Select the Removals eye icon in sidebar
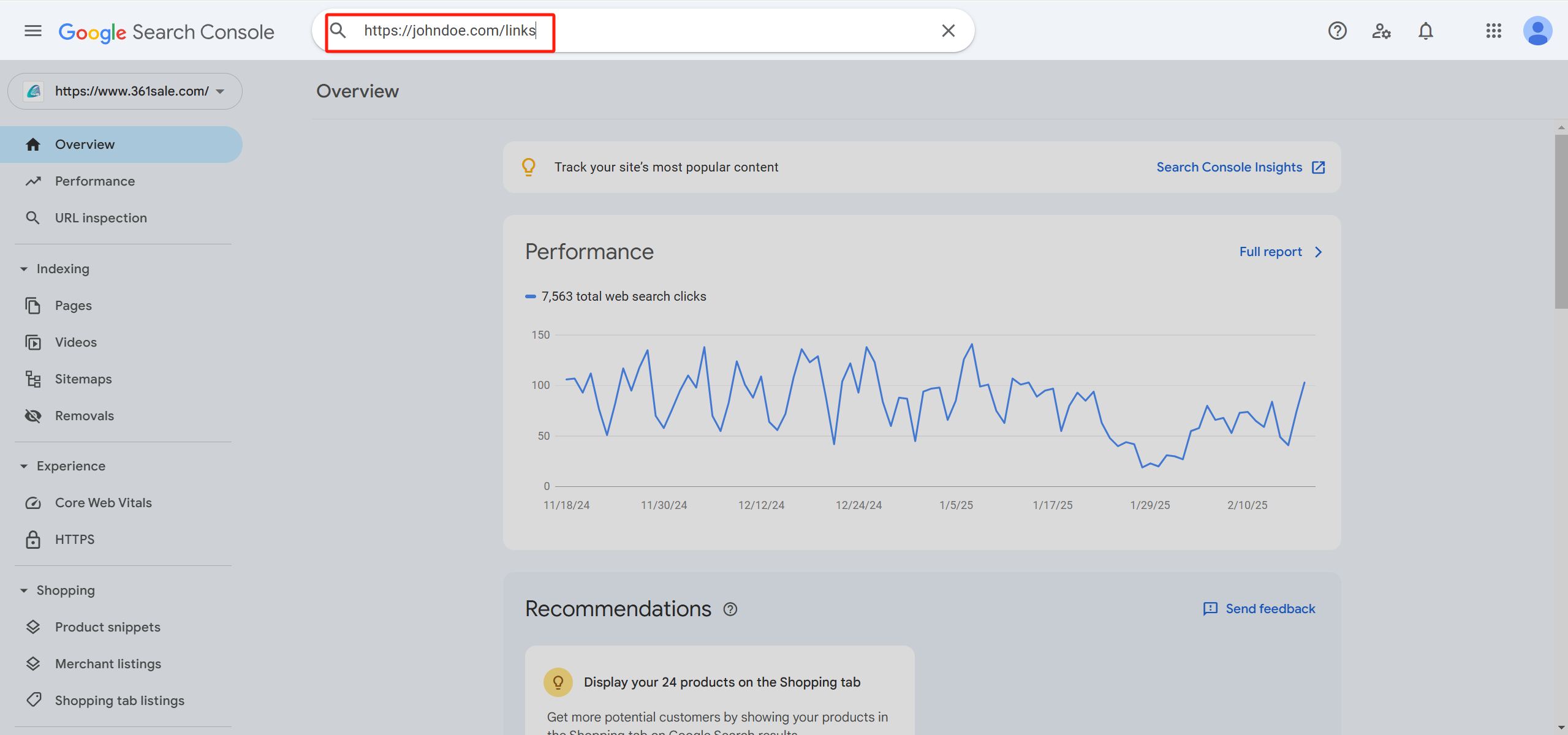Viewport: 1568px width, 735px height. 34,415
